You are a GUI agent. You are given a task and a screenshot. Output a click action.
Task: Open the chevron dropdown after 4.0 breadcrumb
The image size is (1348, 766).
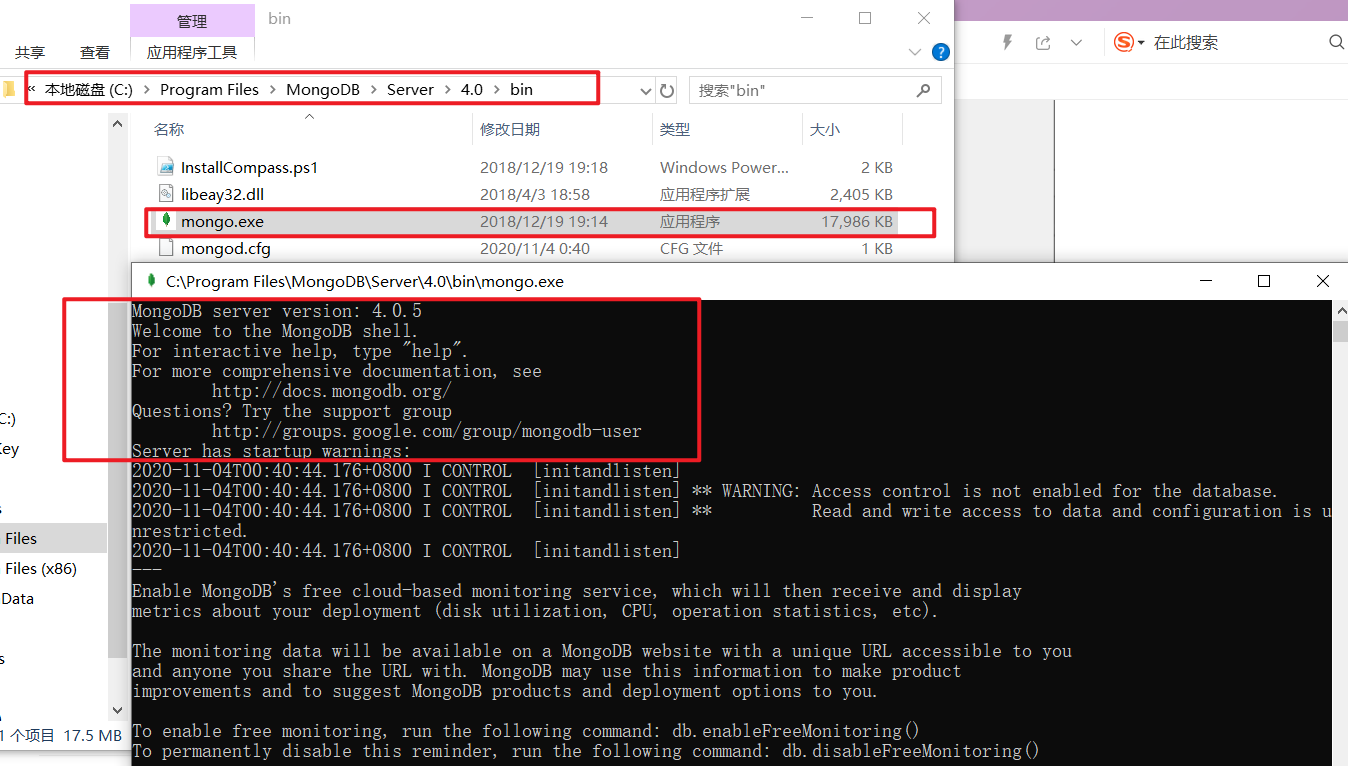(496, 90)
